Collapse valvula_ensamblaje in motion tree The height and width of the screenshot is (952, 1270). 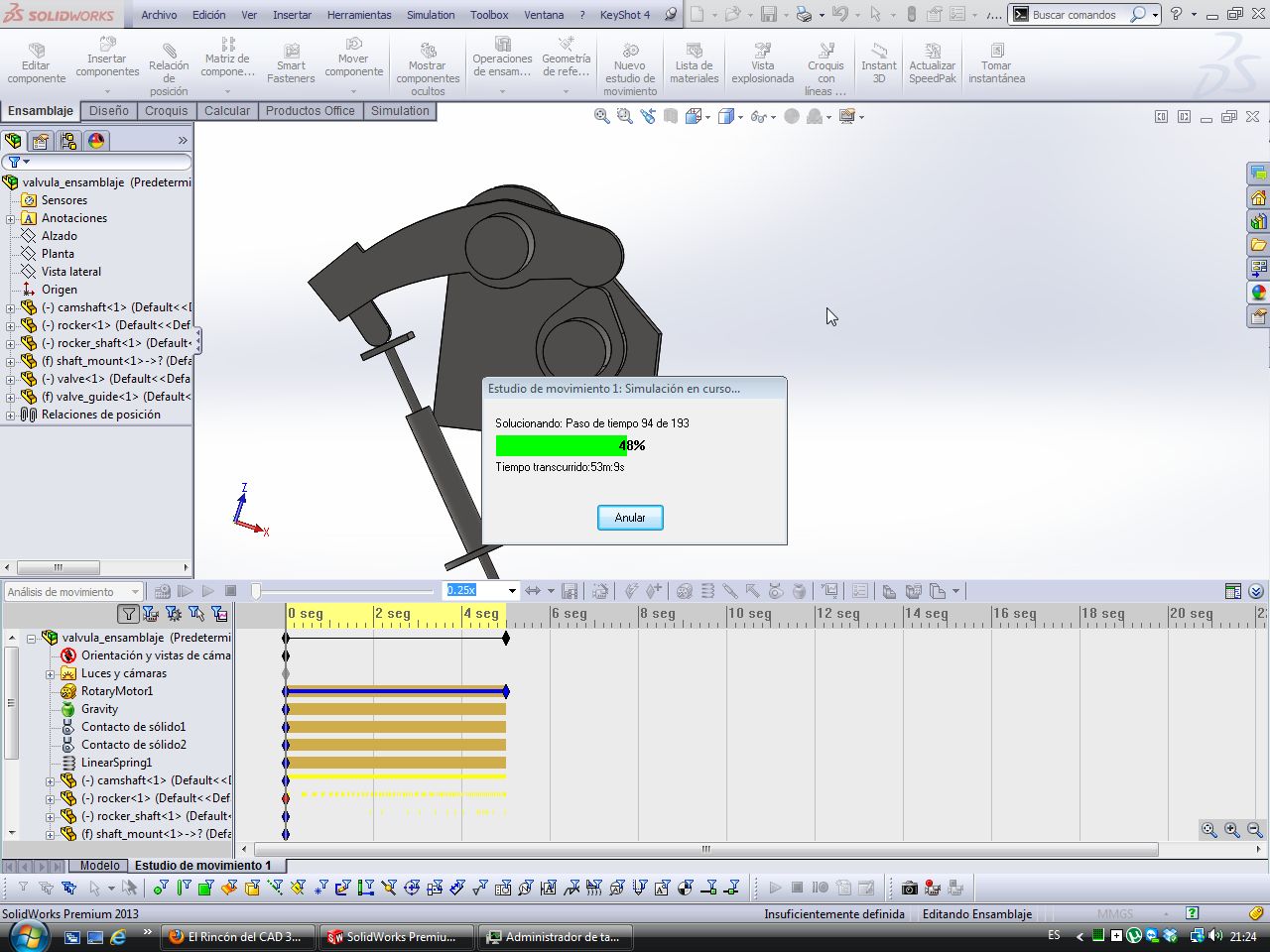(32, 638)
